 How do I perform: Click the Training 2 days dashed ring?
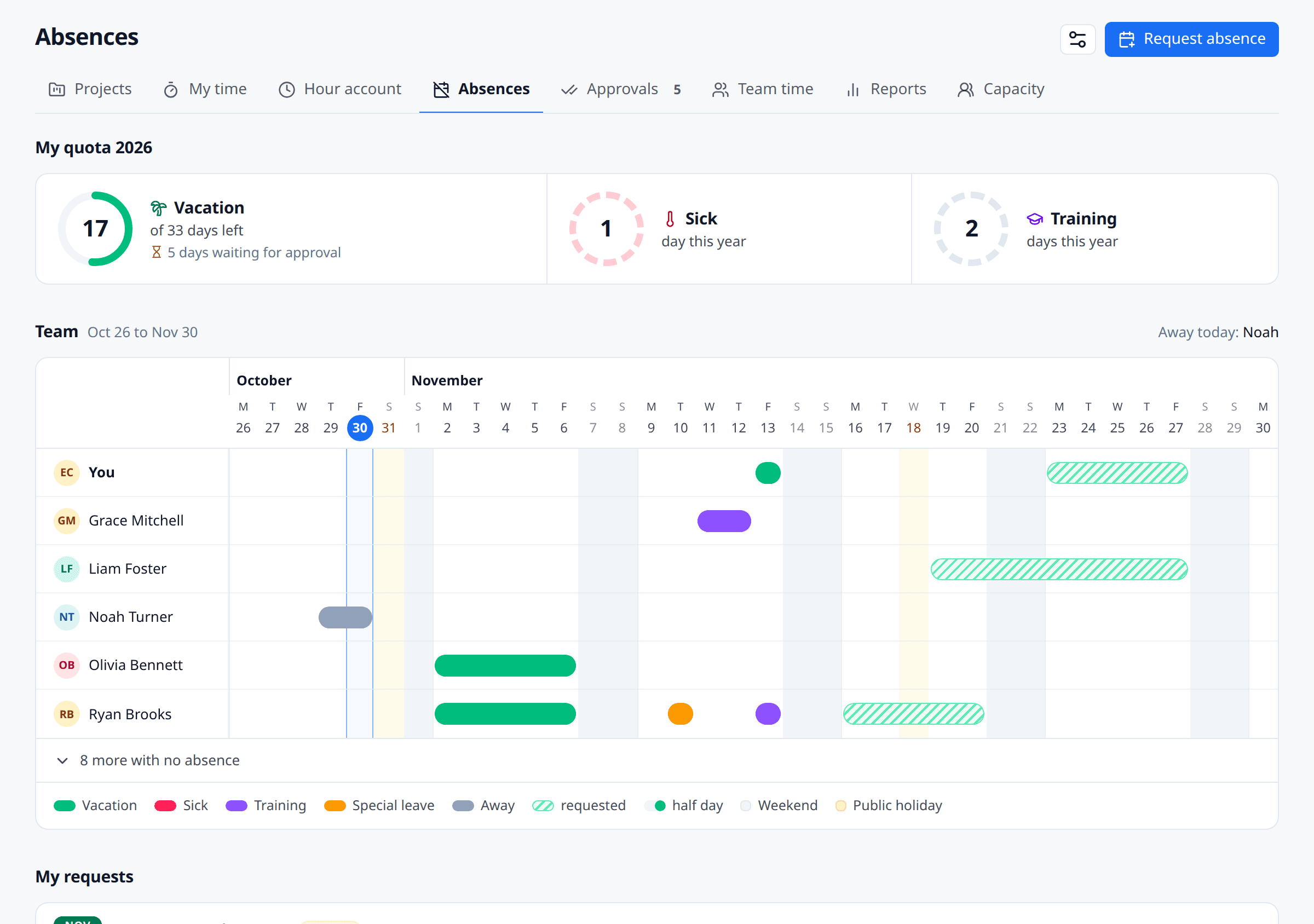[971, 229]
